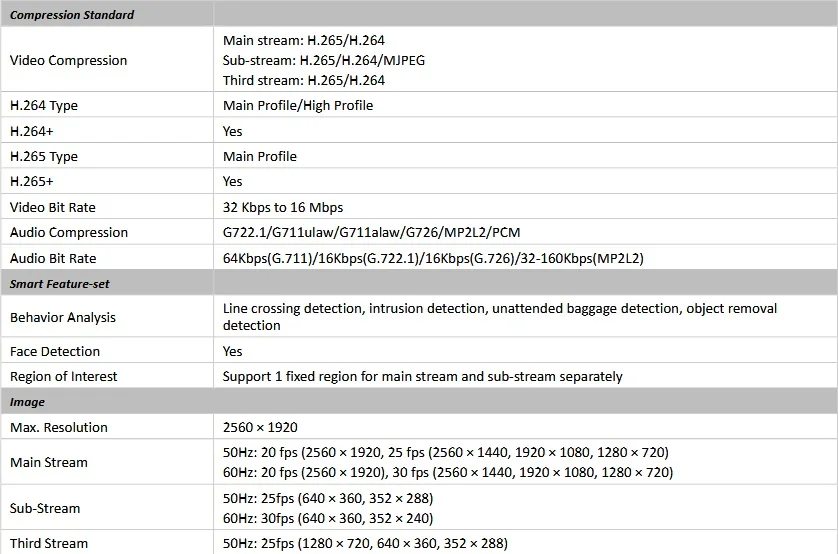Select the 'Max. Resolution' label
This screenshot has width=838, height=554.
click(x=59, y=427)
